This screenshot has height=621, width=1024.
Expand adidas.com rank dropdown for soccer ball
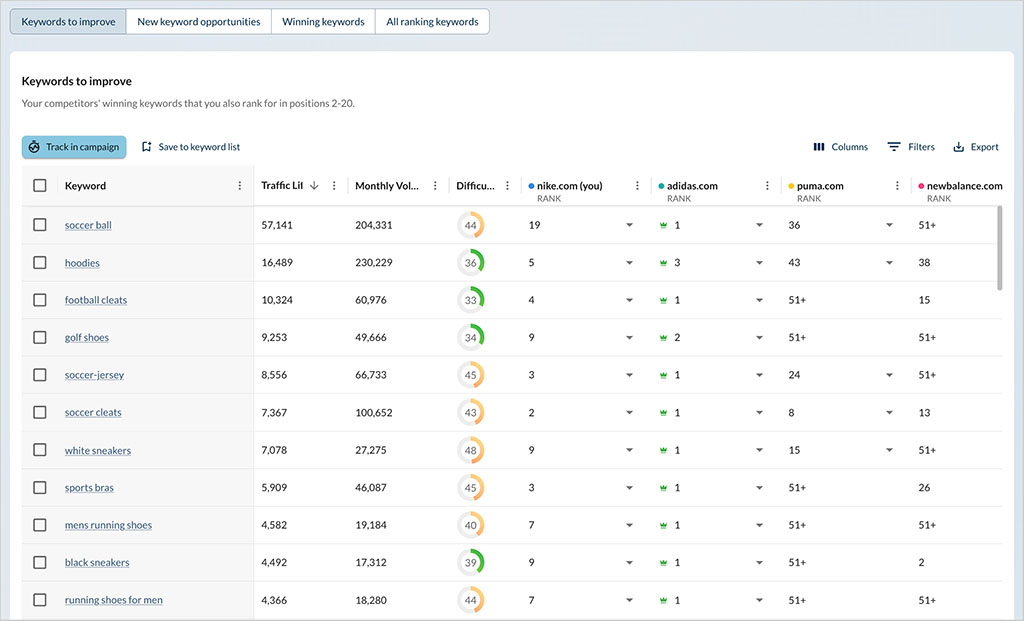(760, 225)
